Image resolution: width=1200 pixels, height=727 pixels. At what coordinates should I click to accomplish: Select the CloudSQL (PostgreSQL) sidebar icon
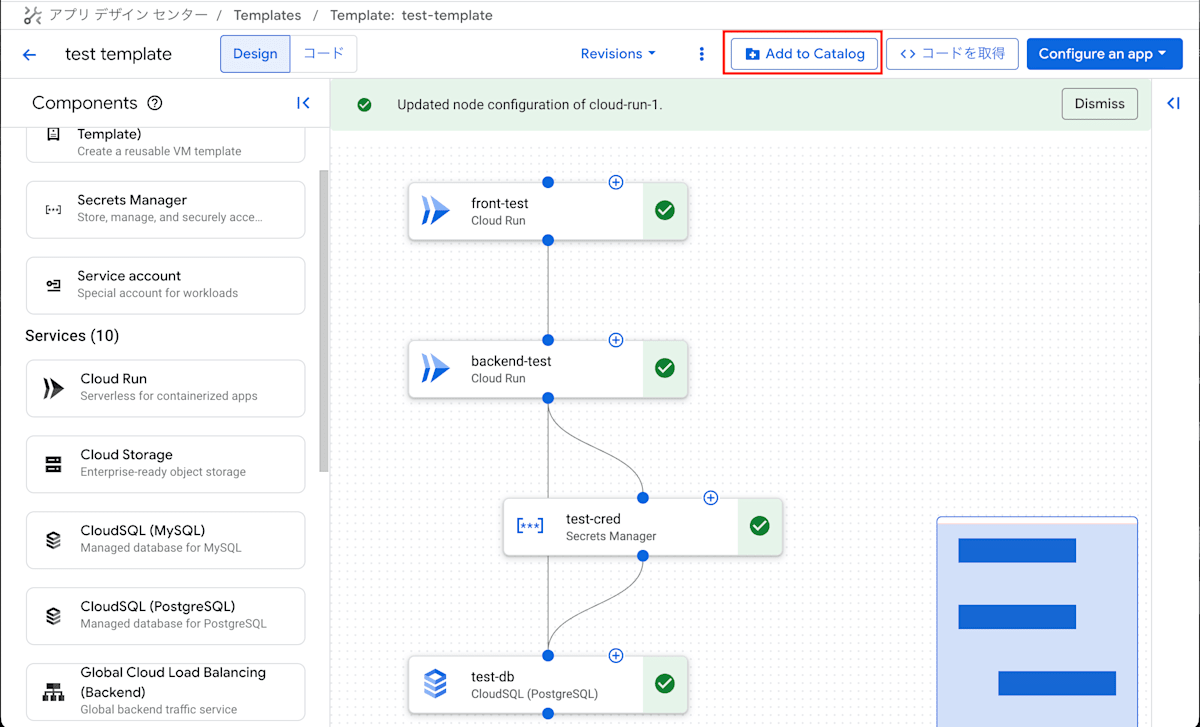pyautogui.click(x=53, y=616)
